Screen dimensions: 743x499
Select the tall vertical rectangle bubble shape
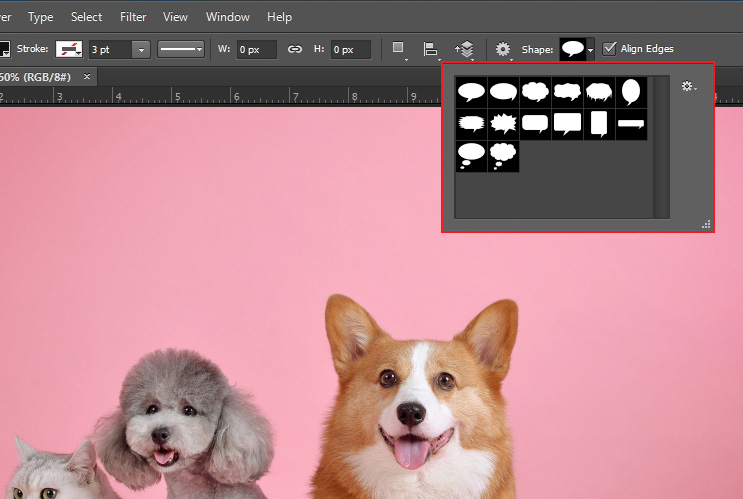[x=599, y=124]
